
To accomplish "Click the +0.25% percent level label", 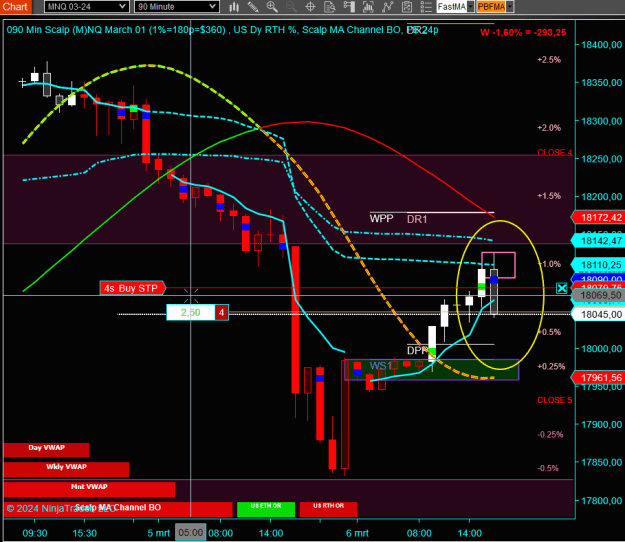I will click(551, 367).
